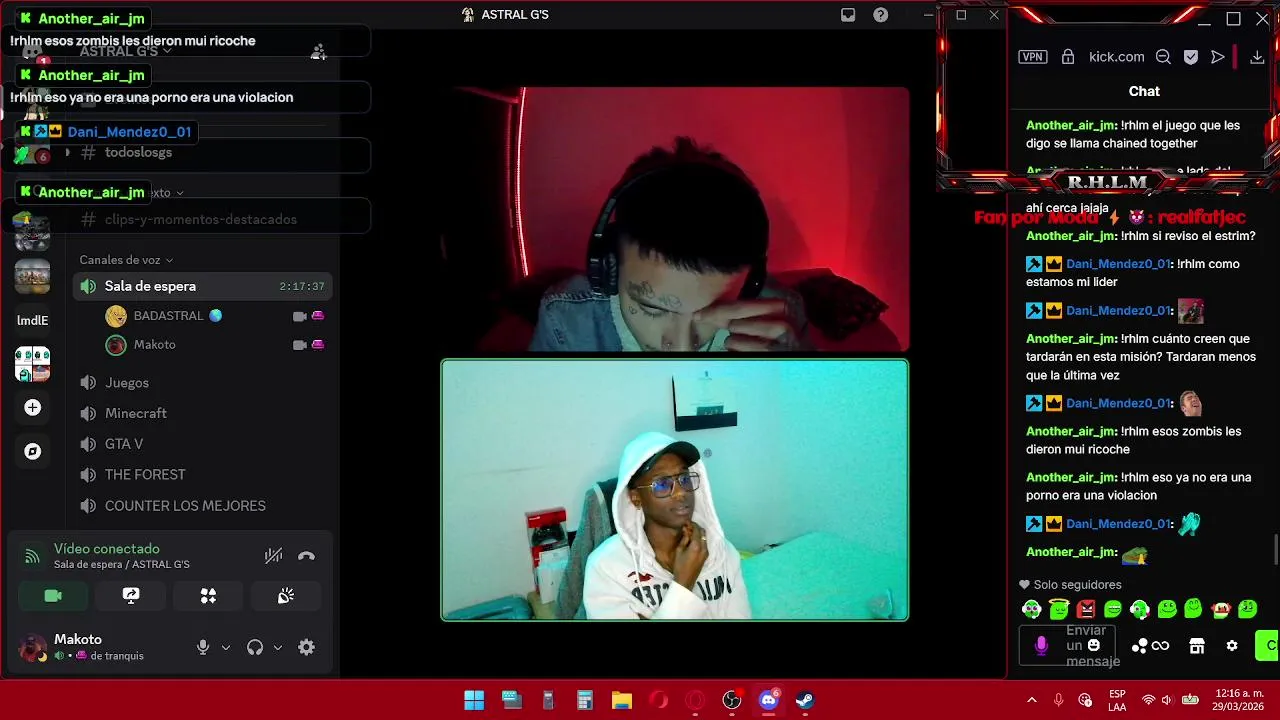Open connection info signal icon
1280x720 pixels.
pos(32,556)
